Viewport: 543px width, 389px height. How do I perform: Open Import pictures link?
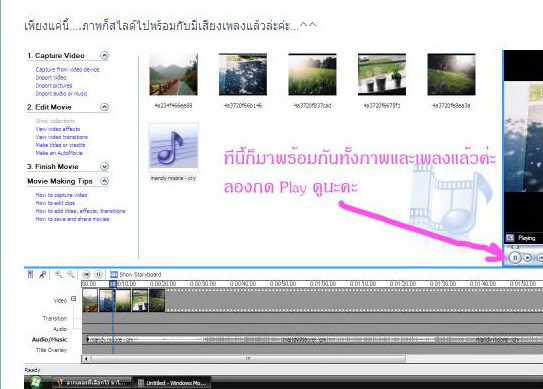54,86
